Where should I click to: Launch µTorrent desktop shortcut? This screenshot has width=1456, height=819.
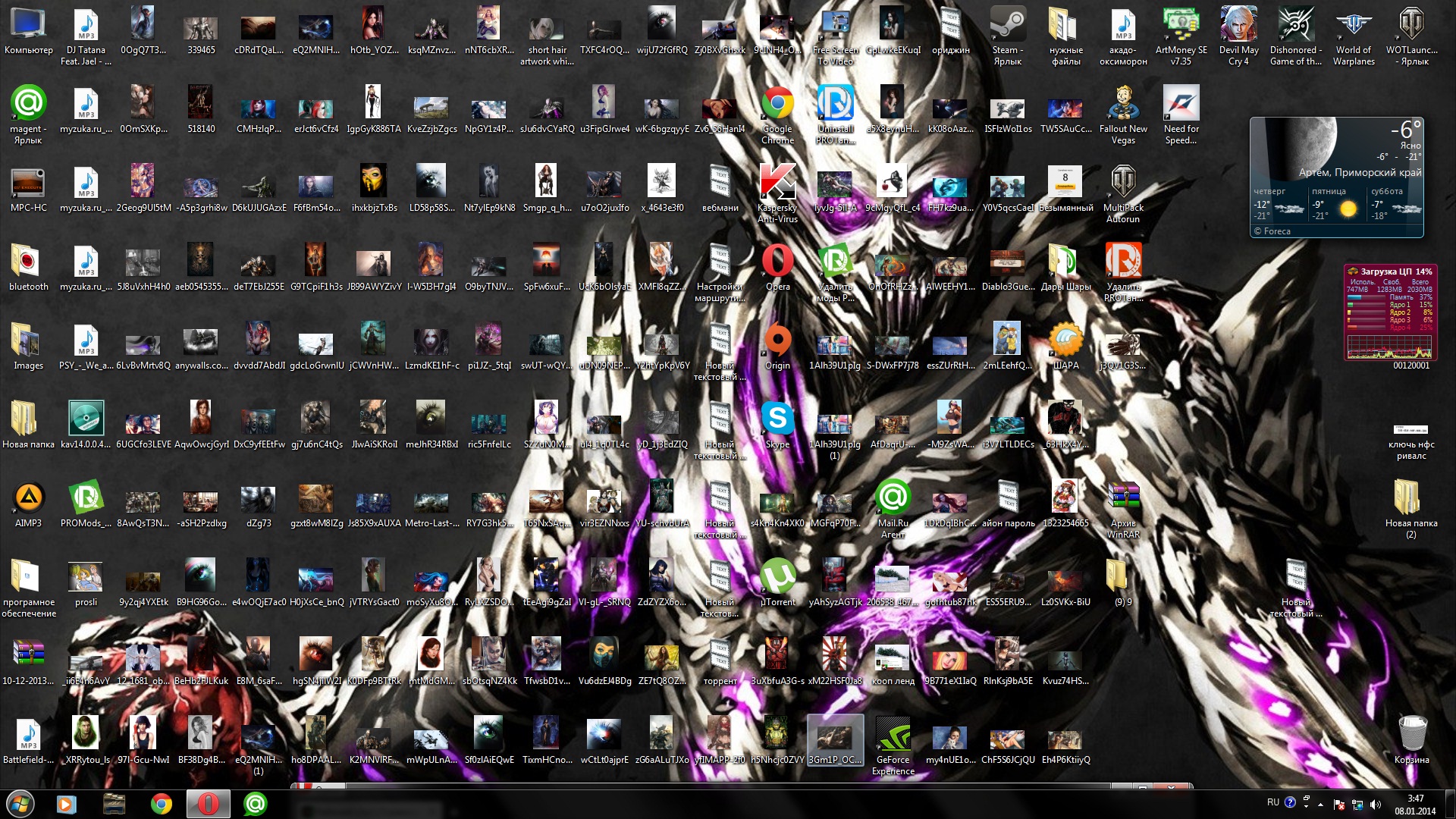point(777,583)
